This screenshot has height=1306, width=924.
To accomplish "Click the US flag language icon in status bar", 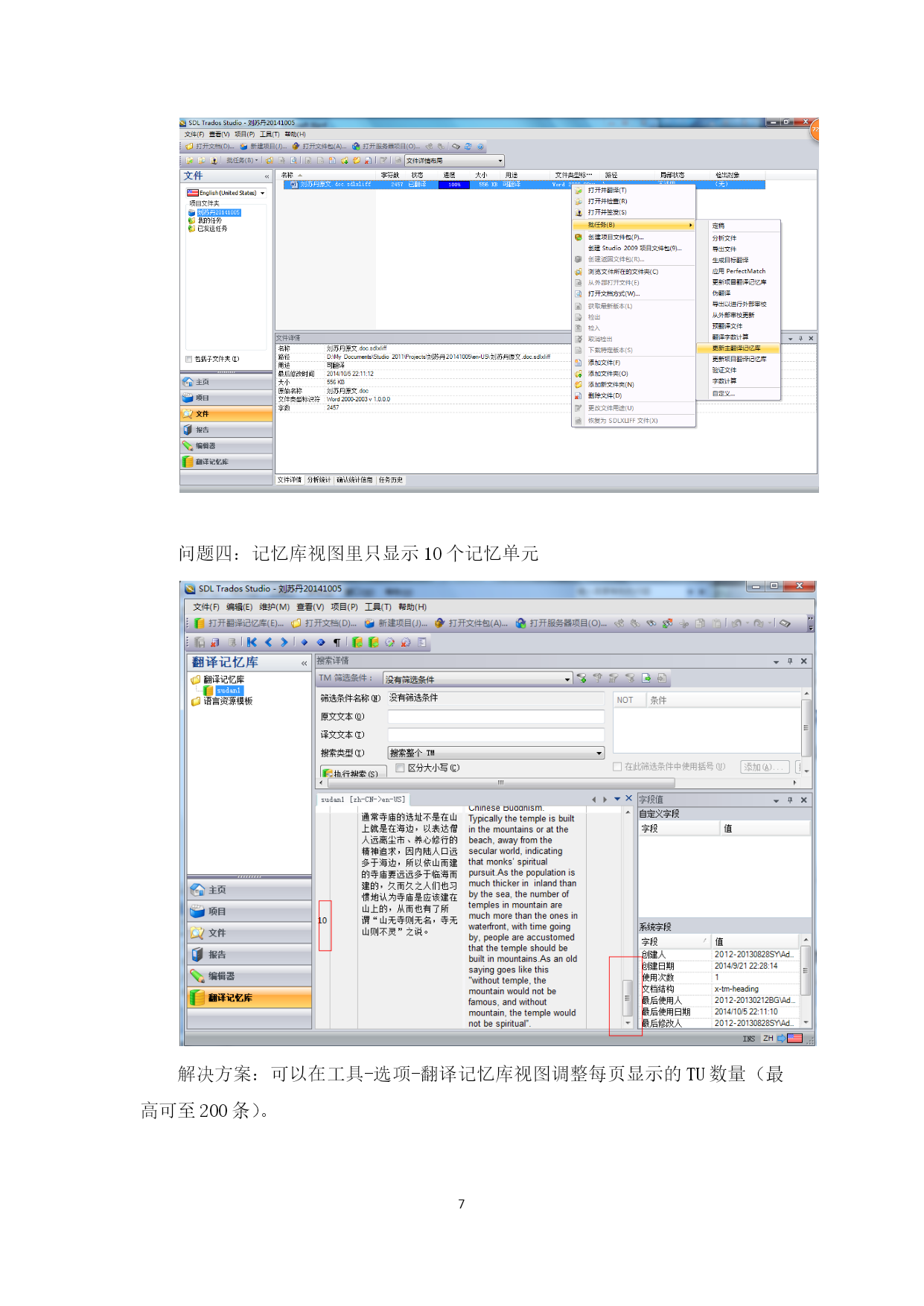I will (794, 1038).
